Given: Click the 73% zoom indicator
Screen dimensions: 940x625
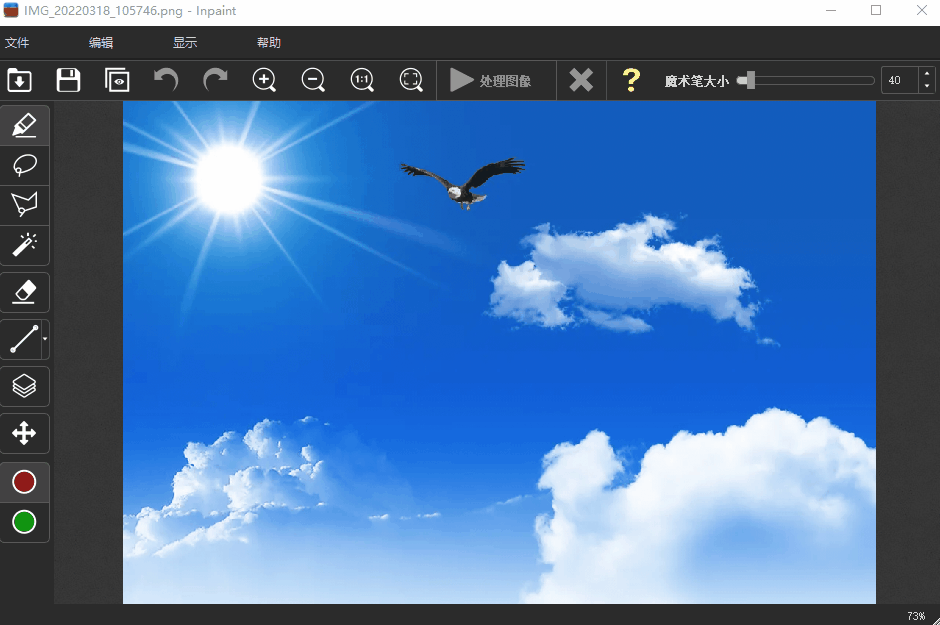Looking at the screenshot, I should (x=916, y=616).
